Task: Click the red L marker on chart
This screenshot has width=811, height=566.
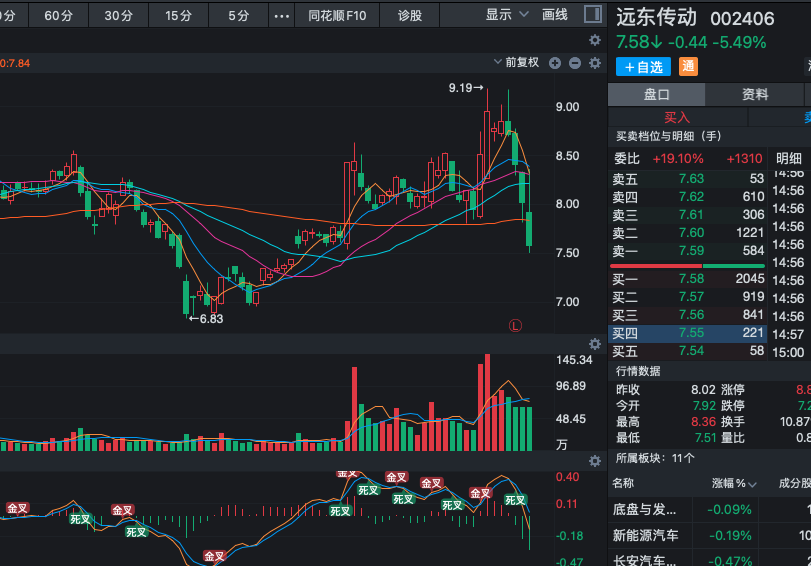Action: [515, 325]
